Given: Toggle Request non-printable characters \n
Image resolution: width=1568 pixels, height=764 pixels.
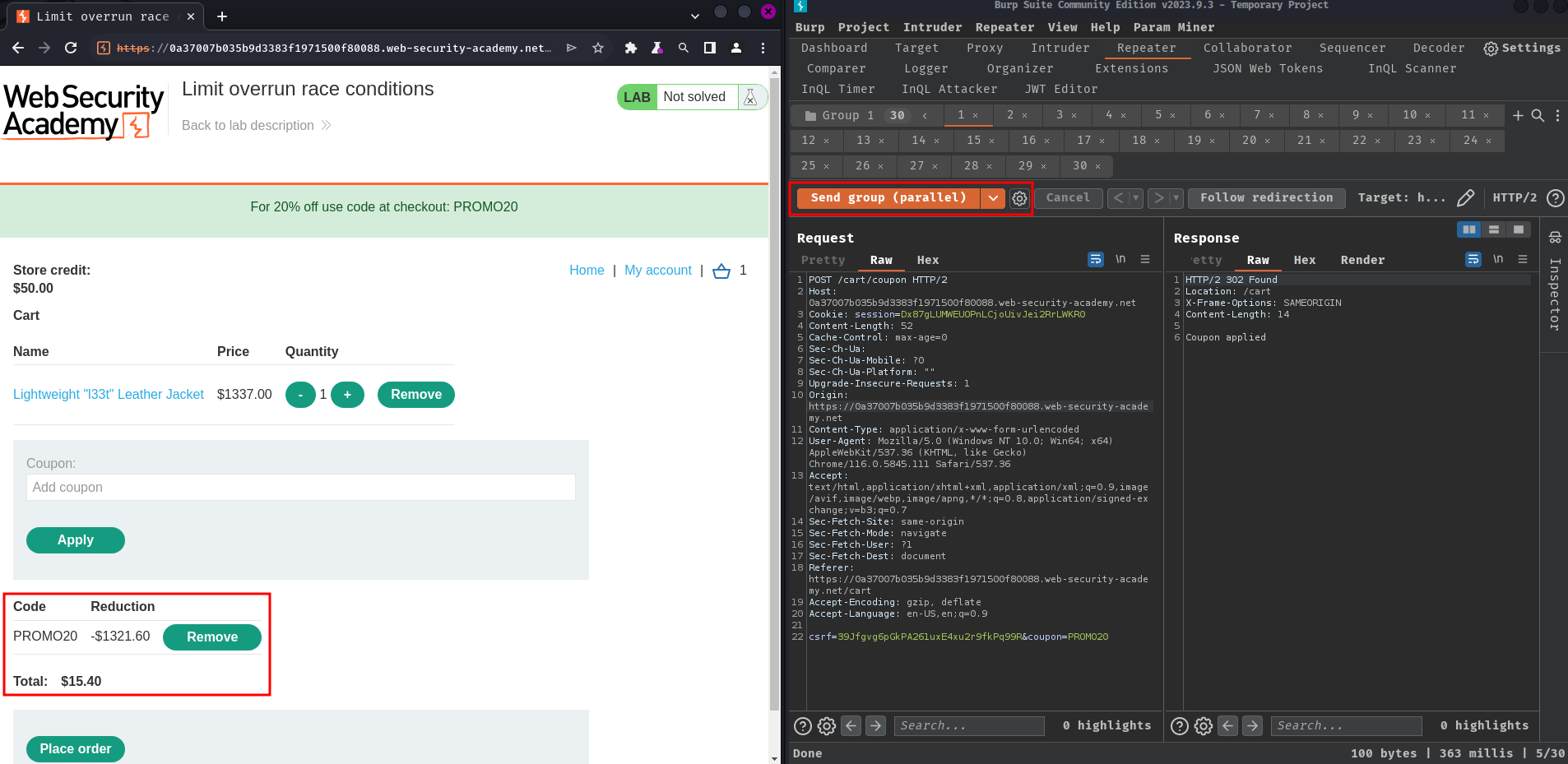Looking at the screenshot, I should [1120, 259].
